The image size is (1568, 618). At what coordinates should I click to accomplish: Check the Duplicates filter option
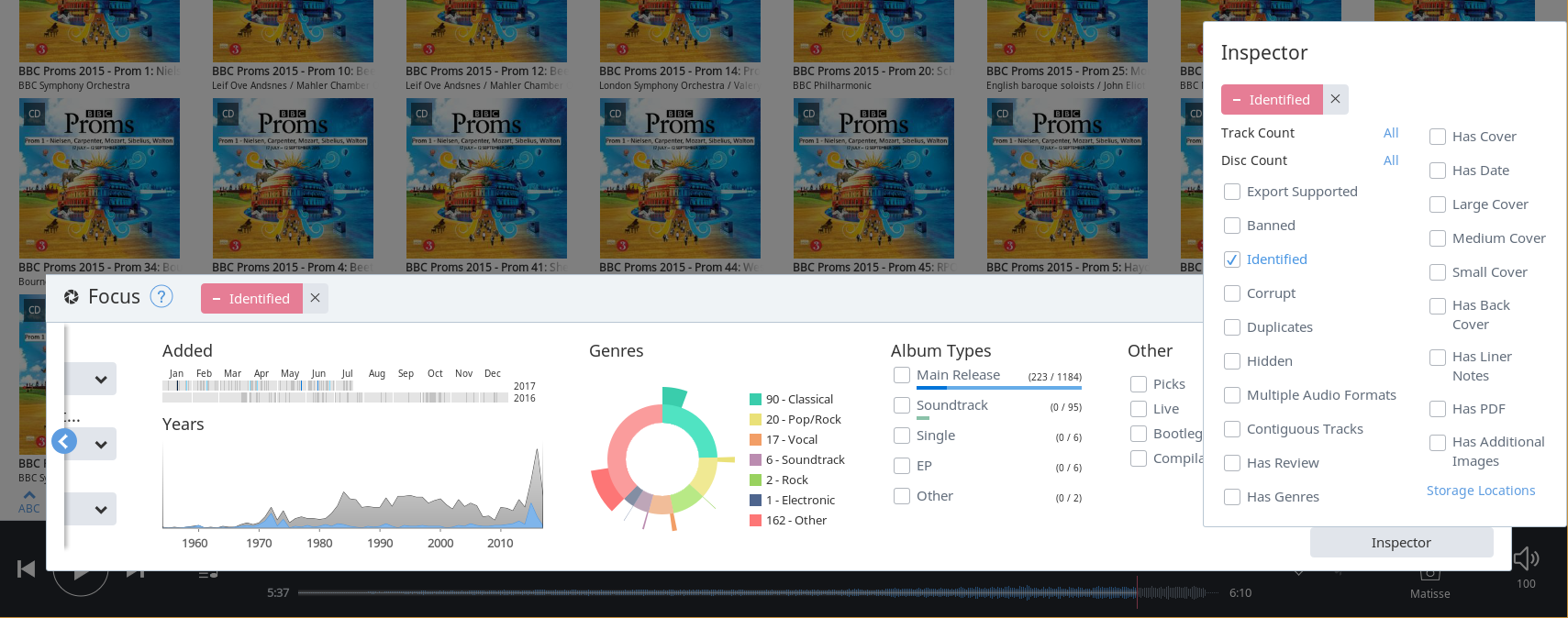(x=1232, y=327)
